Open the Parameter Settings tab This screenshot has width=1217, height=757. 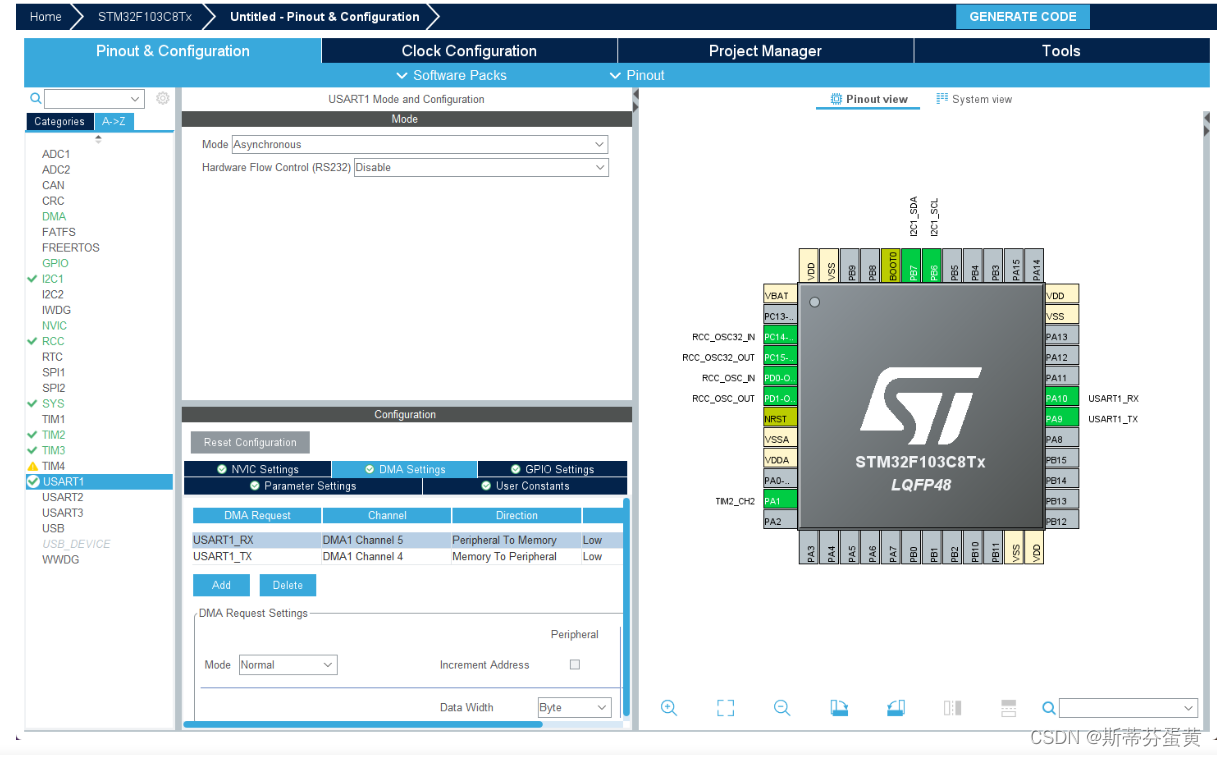[x=303, y=486]
